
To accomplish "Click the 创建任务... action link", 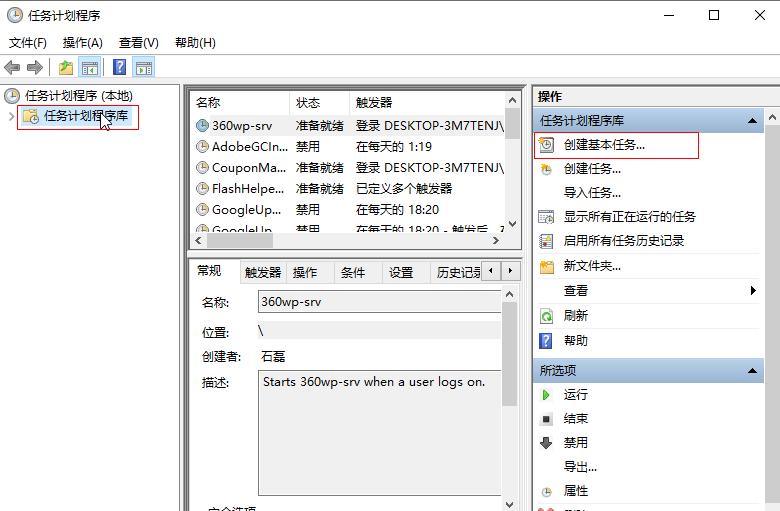I will click(592, 169).
